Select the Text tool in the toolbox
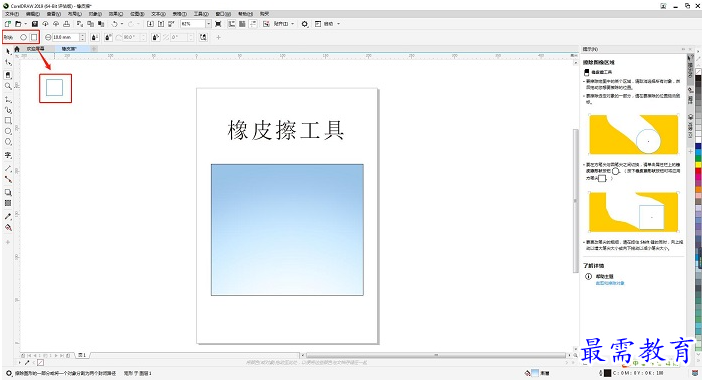 pyautogui.click(x=8, y=155)
